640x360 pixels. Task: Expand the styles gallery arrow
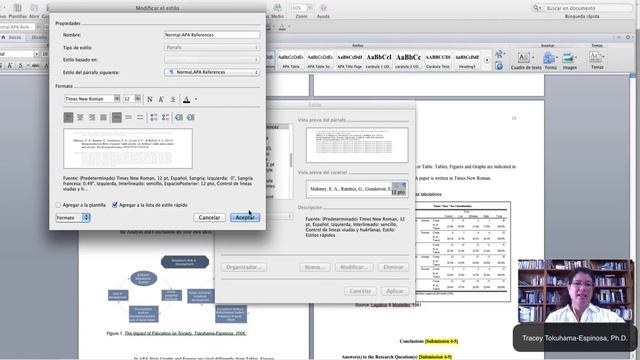point(487,60)
